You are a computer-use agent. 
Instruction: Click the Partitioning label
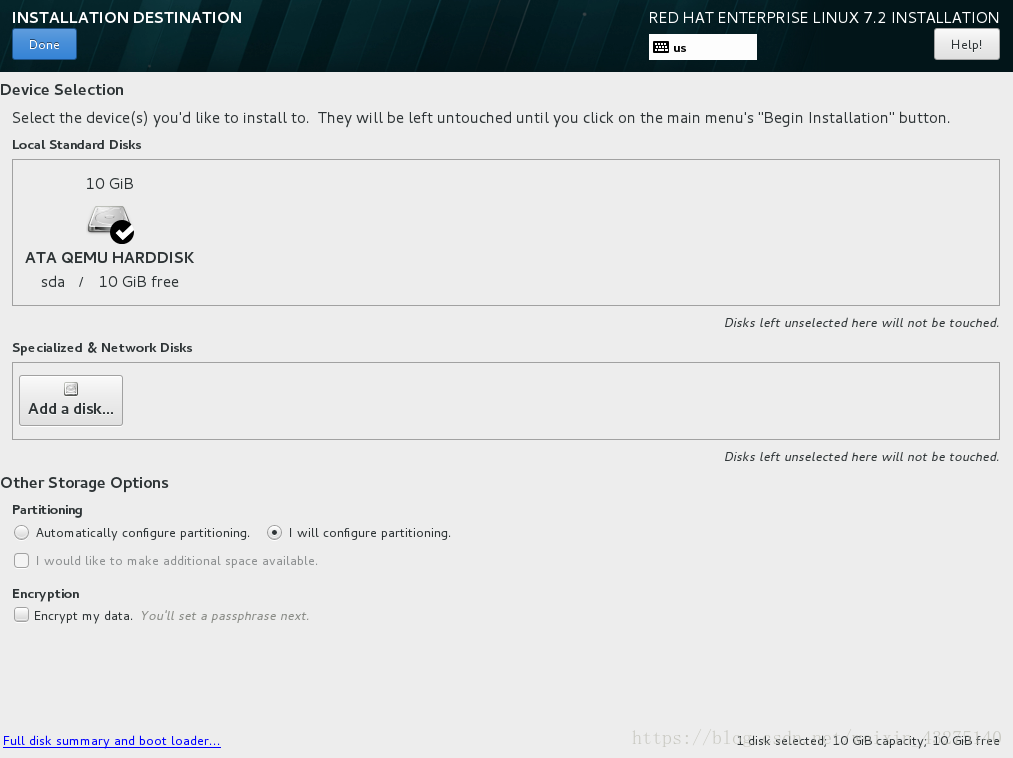tap(47, 510)
